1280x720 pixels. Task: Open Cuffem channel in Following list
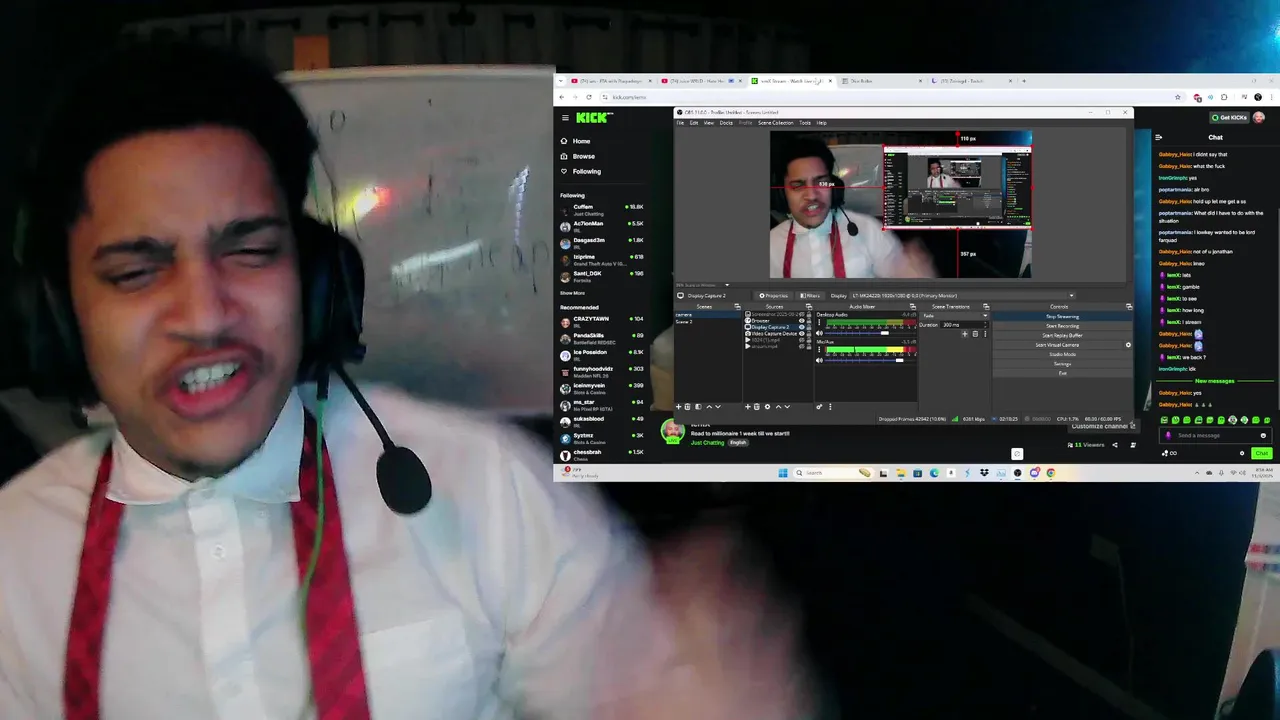click(x=601, y=210)
